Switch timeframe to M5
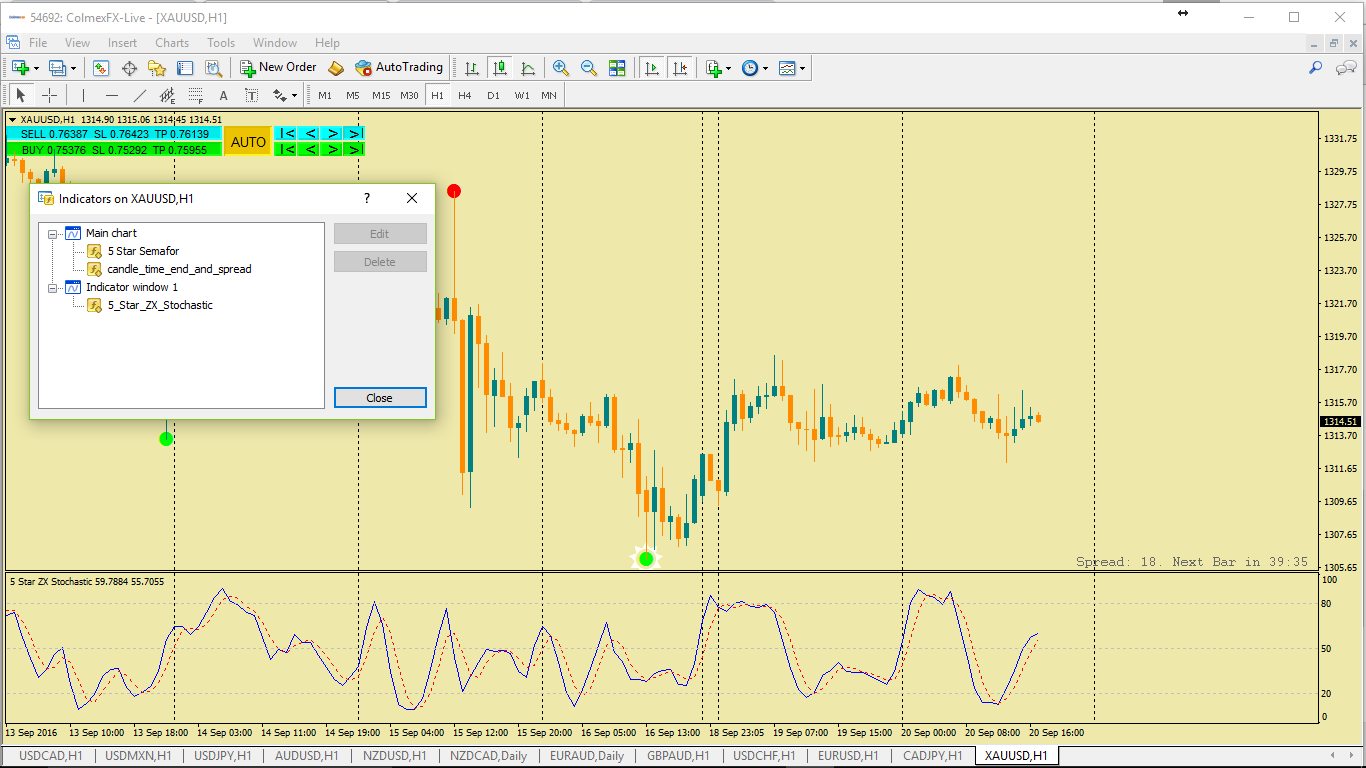Viewport: 1366px width, 768px height. [353, 95]
